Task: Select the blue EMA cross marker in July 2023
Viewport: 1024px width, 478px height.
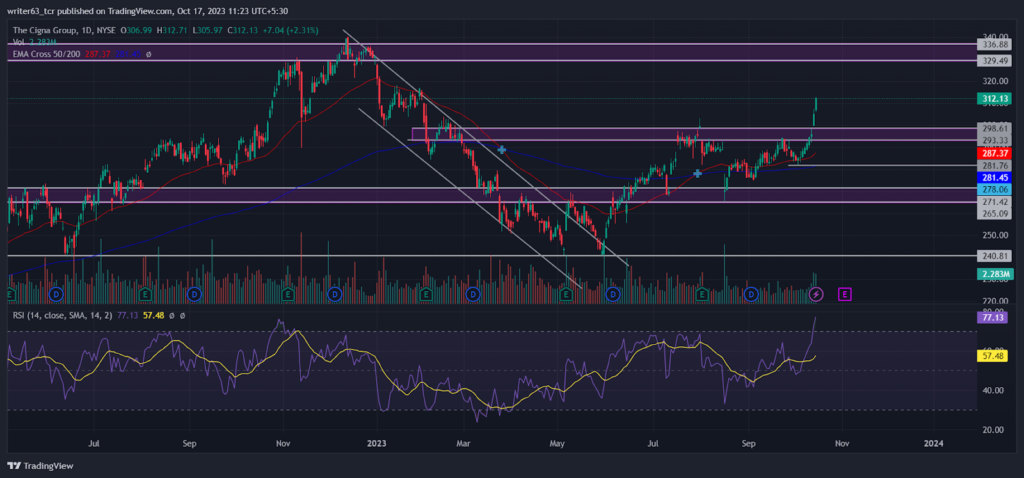Action: [x=697, y=173]
